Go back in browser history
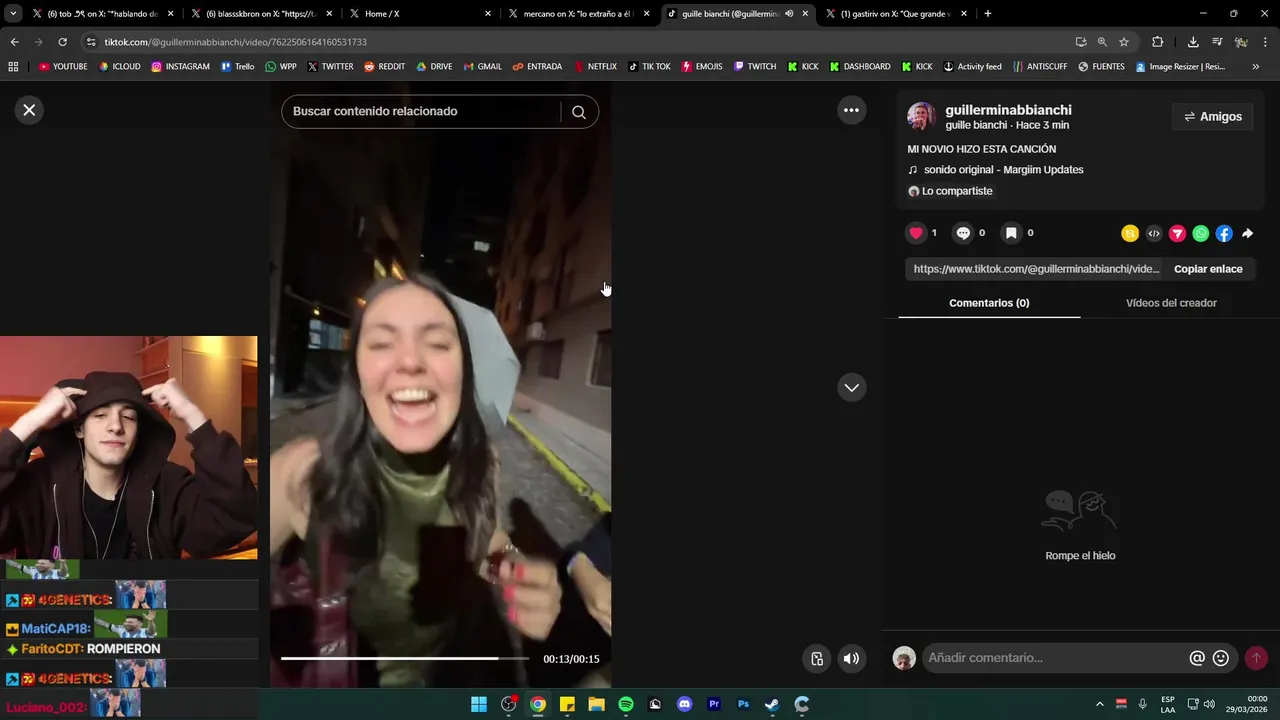 [14, 42]
